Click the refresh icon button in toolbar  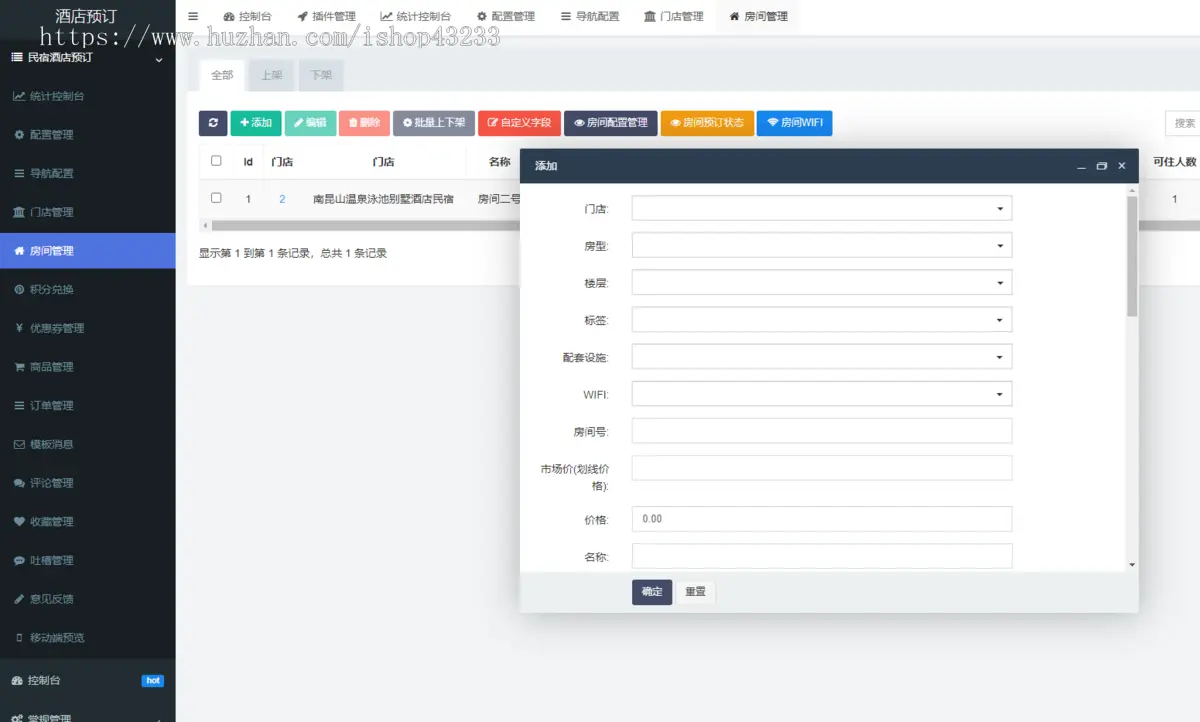[x=213, y=123]
